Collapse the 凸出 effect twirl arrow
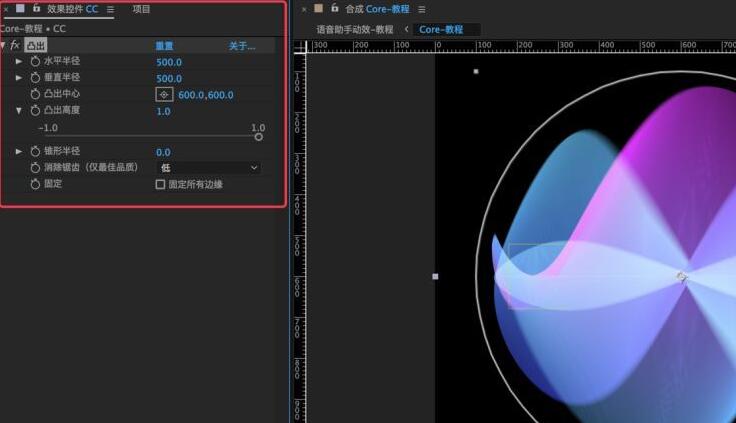Viewport: 736px width, 423px height. tap(3, 45)
